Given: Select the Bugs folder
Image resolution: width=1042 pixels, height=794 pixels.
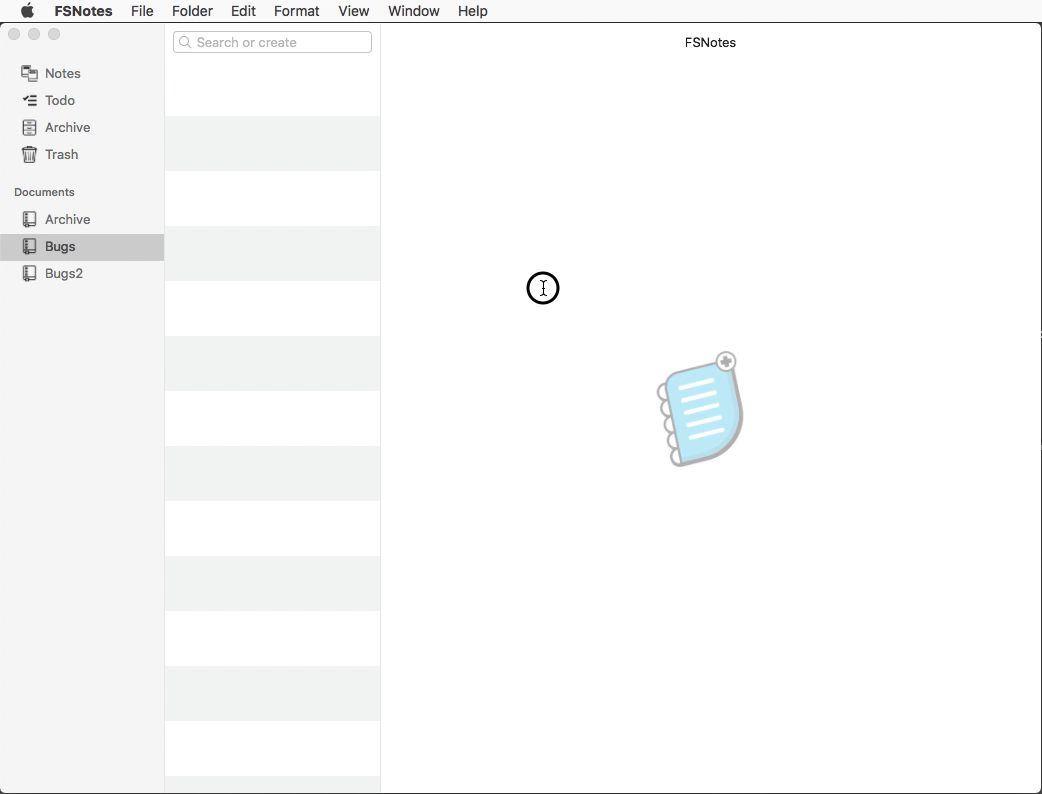Looking at the screenshot, I should pos(82,247).
